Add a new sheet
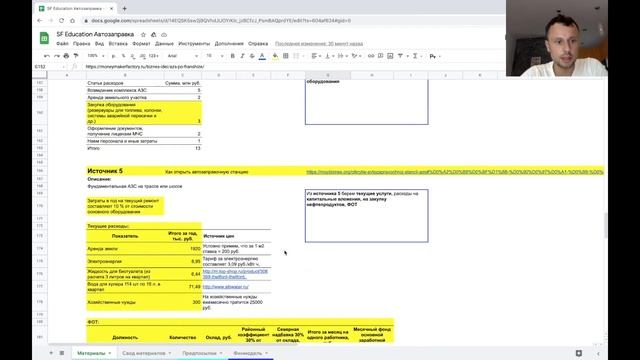The height and width of the screenshot is (360, 640). [x=51, y=353]
